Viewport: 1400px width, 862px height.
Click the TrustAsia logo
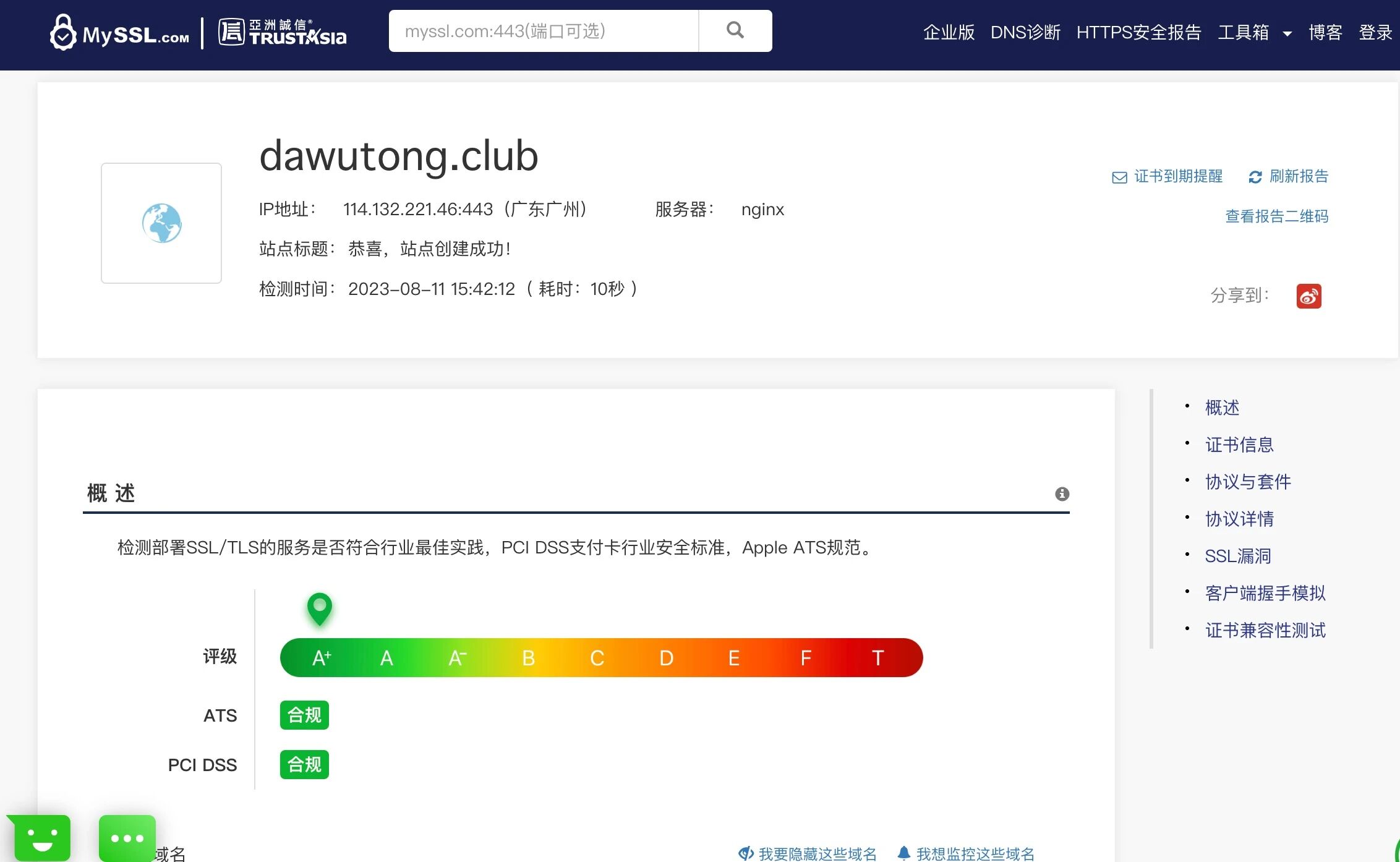click(x=283, y=33)
